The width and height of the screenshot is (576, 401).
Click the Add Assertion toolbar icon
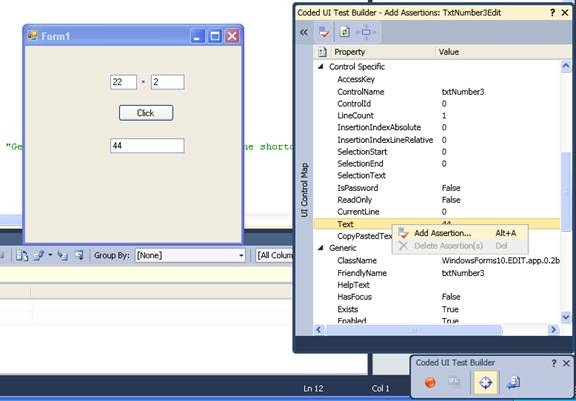(324, 32)
